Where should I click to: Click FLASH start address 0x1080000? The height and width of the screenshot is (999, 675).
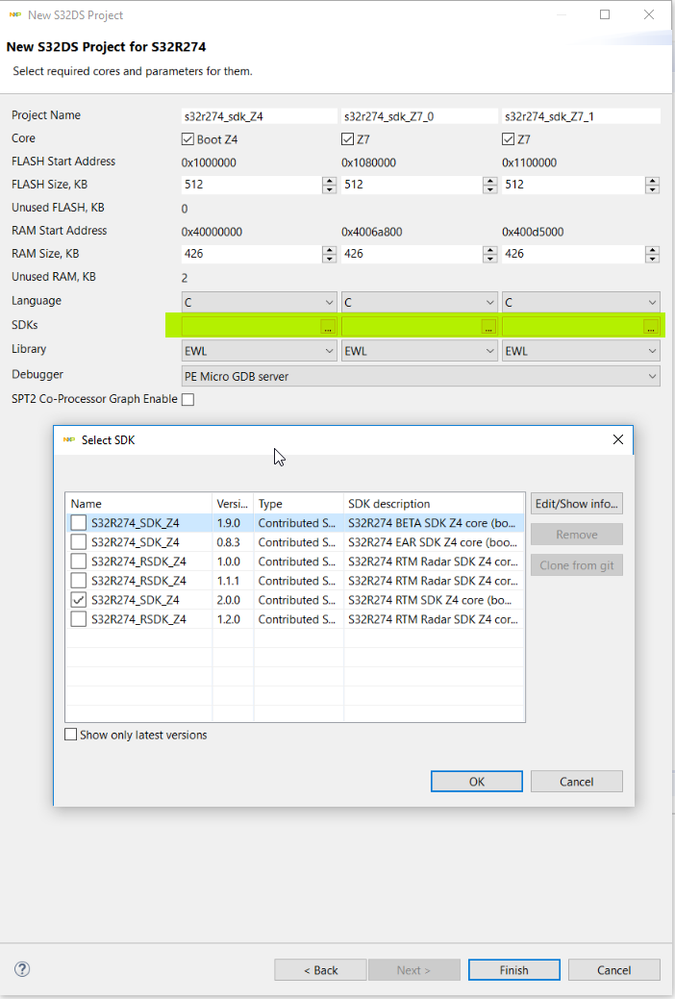click(368, 162)
